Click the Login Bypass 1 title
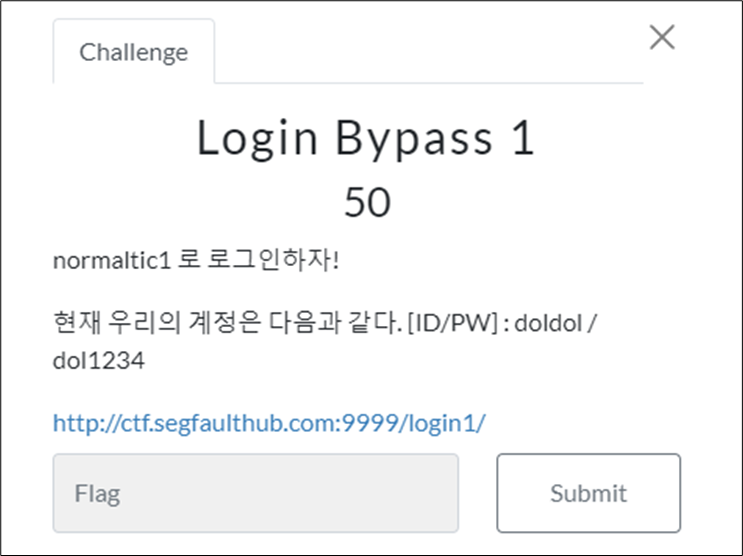Screen dimensions: 743x556 coord(366,138)
